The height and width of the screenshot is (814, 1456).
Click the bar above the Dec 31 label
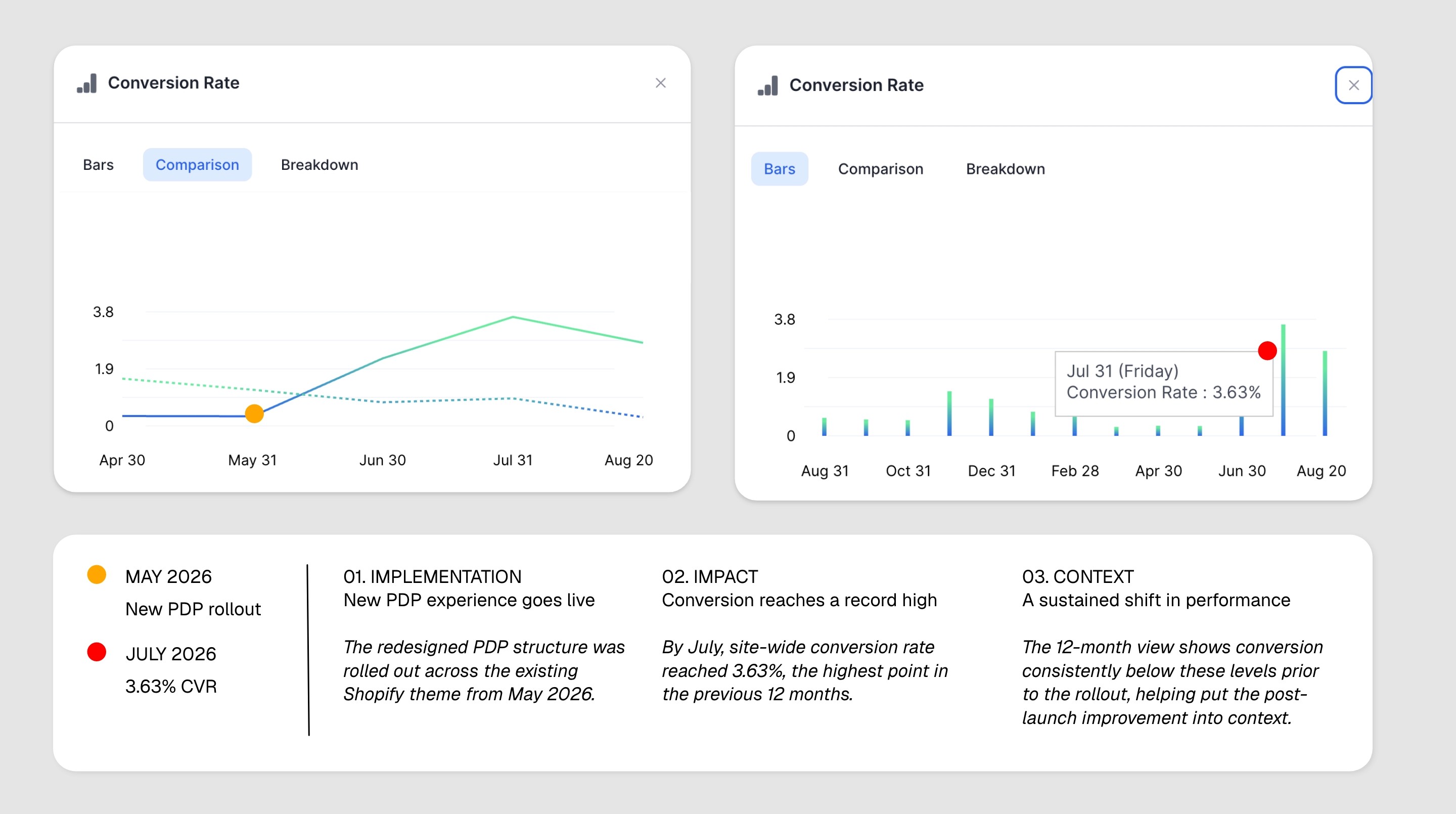coord(991,417)
